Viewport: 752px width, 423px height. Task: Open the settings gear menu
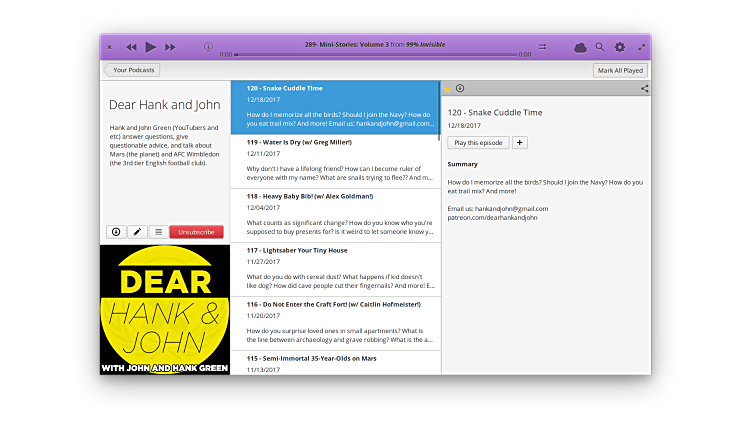pyautogui.click(x=620, y=47)
